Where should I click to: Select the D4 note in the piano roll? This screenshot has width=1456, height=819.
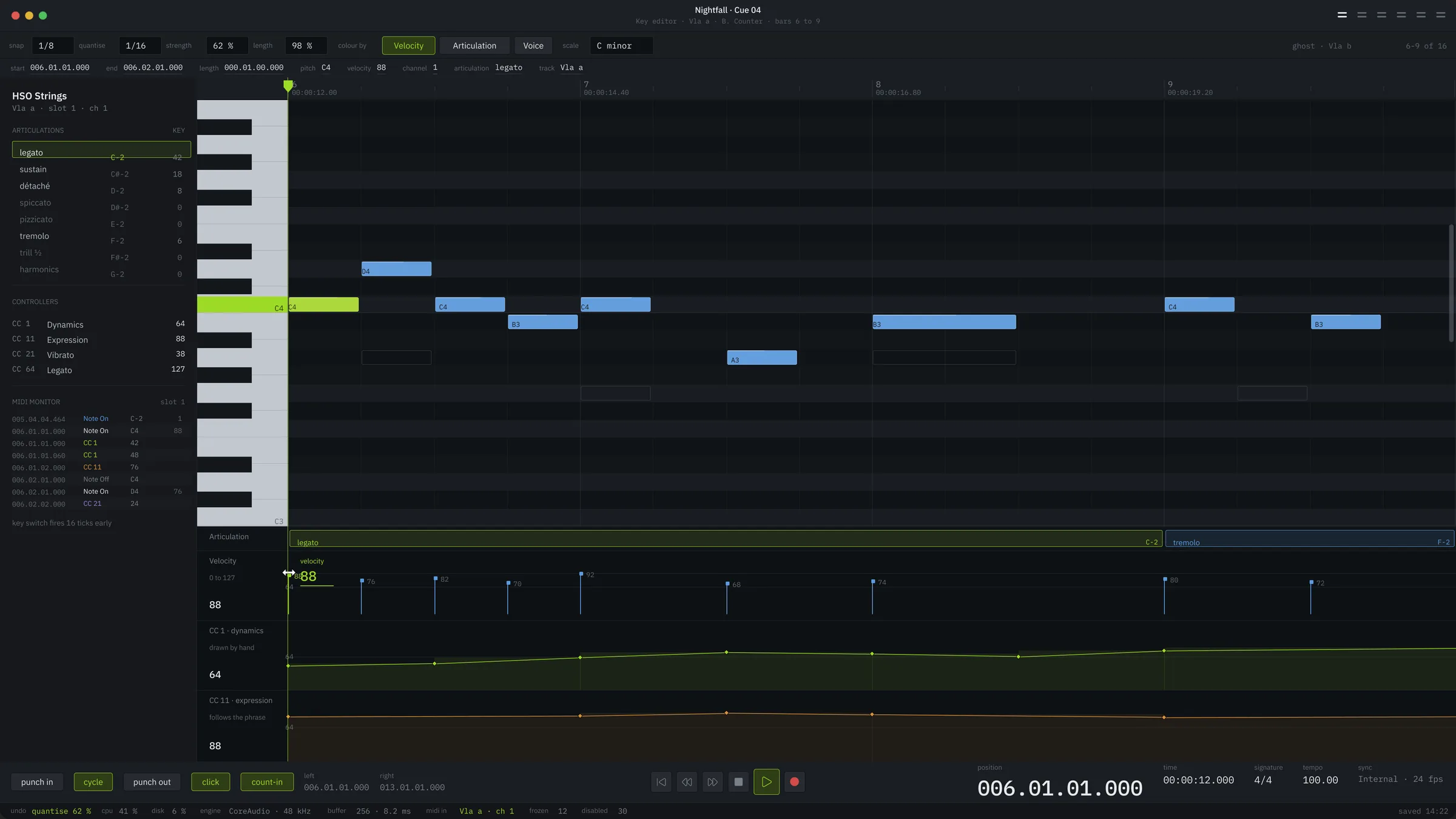click(x=396, y=269)
